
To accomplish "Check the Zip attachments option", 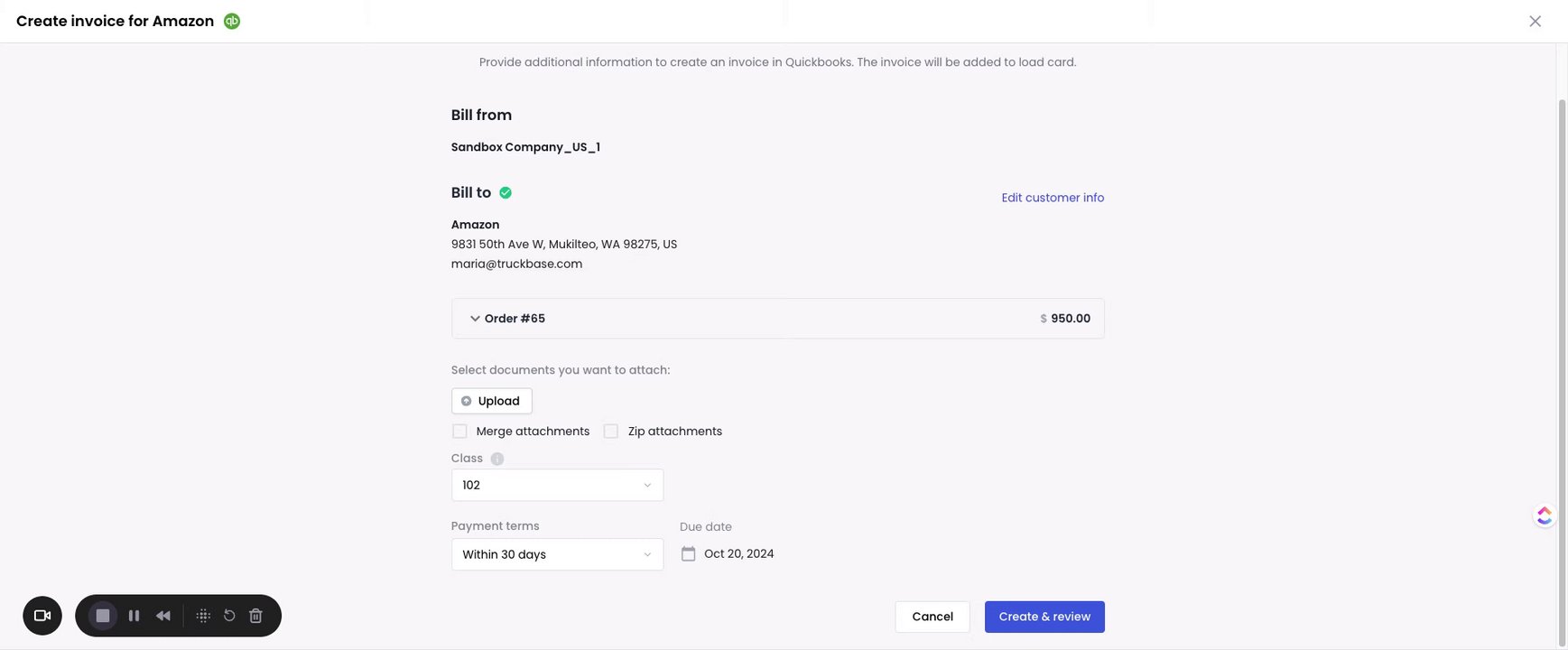I will click(x=611, y=432).
